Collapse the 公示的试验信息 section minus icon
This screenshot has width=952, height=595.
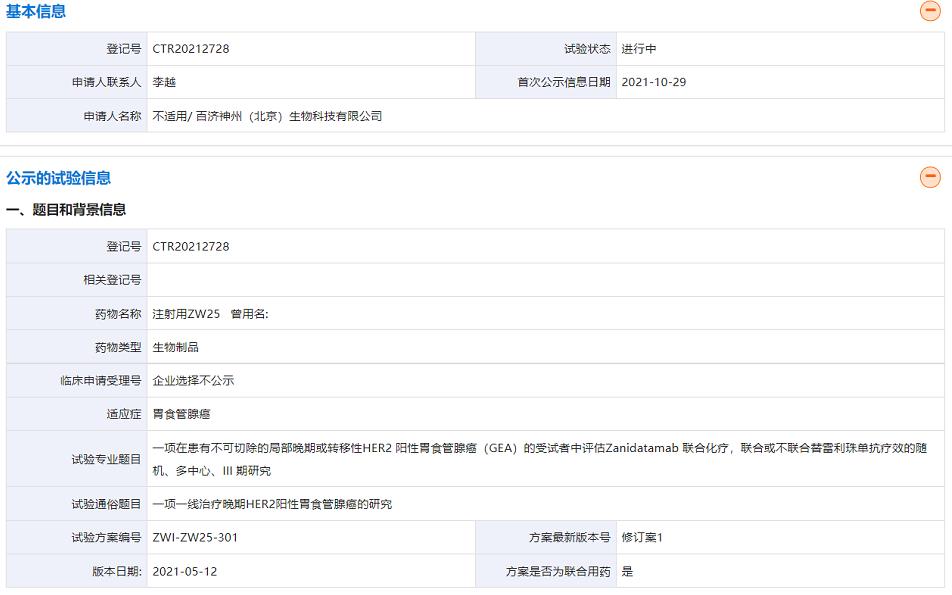tap(930, 178)
